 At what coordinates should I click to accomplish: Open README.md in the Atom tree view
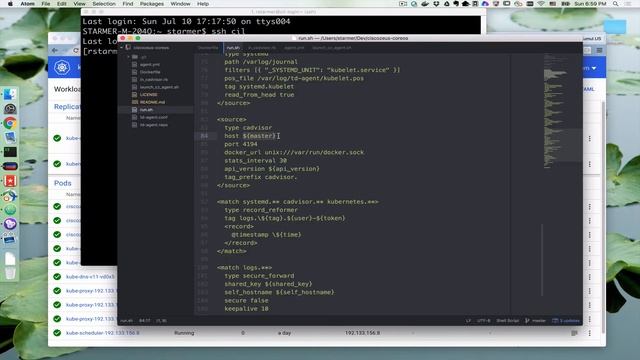(x=152, y=102)
